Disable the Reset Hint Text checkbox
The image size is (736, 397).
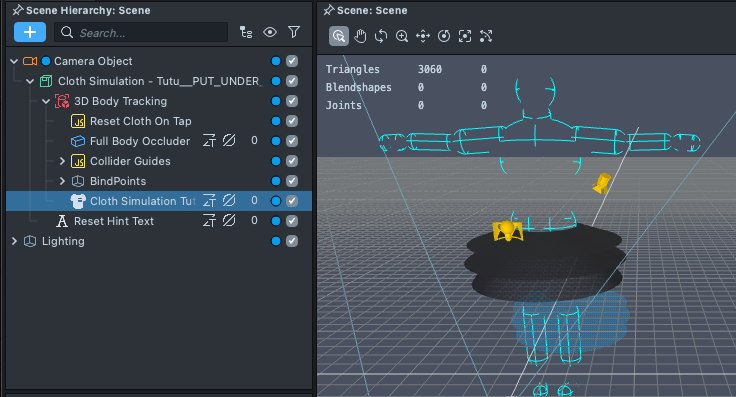[x=292, y=221]
